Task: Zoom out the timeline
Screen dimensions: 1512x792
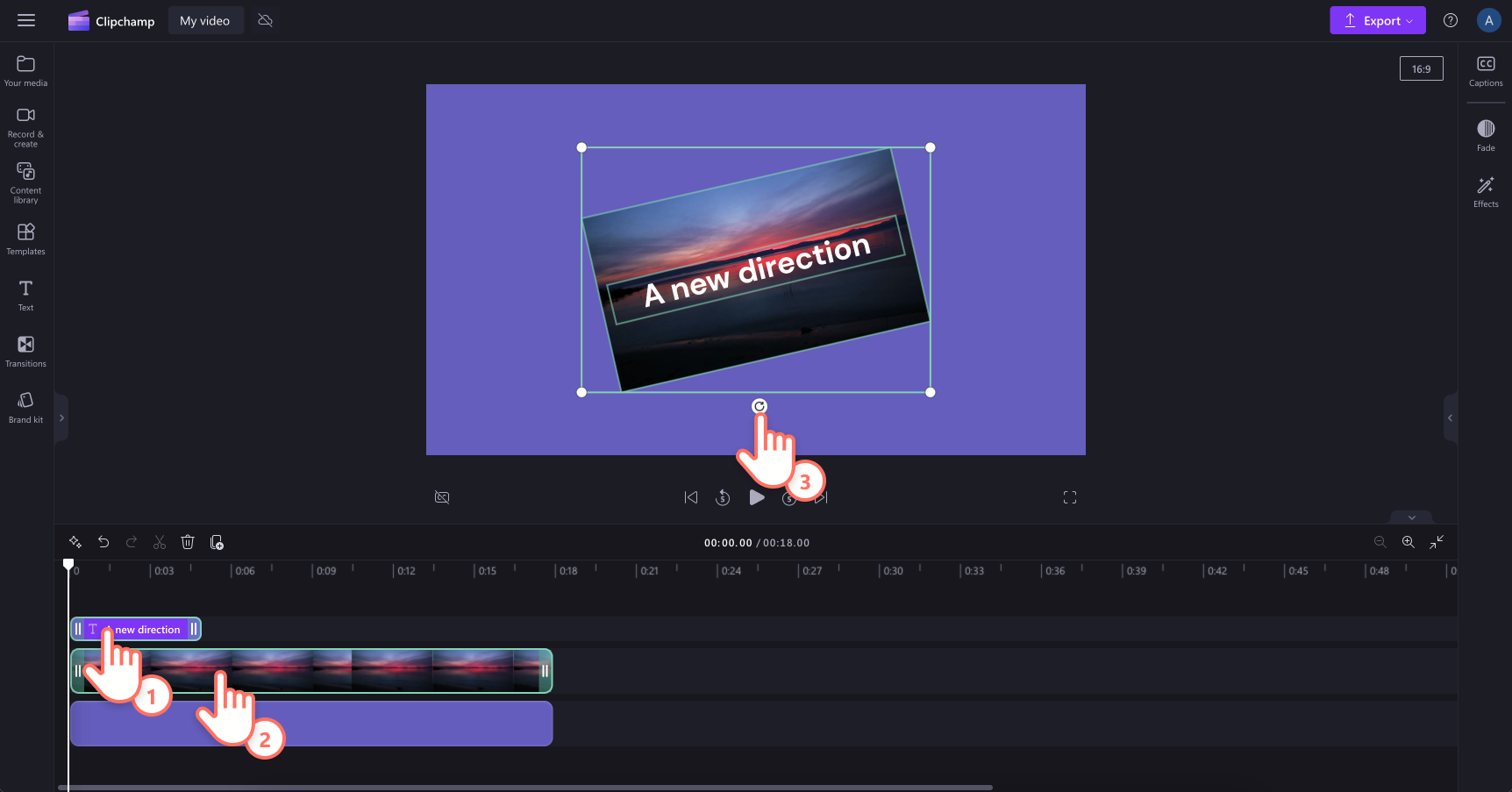Action: (1380, 542)
